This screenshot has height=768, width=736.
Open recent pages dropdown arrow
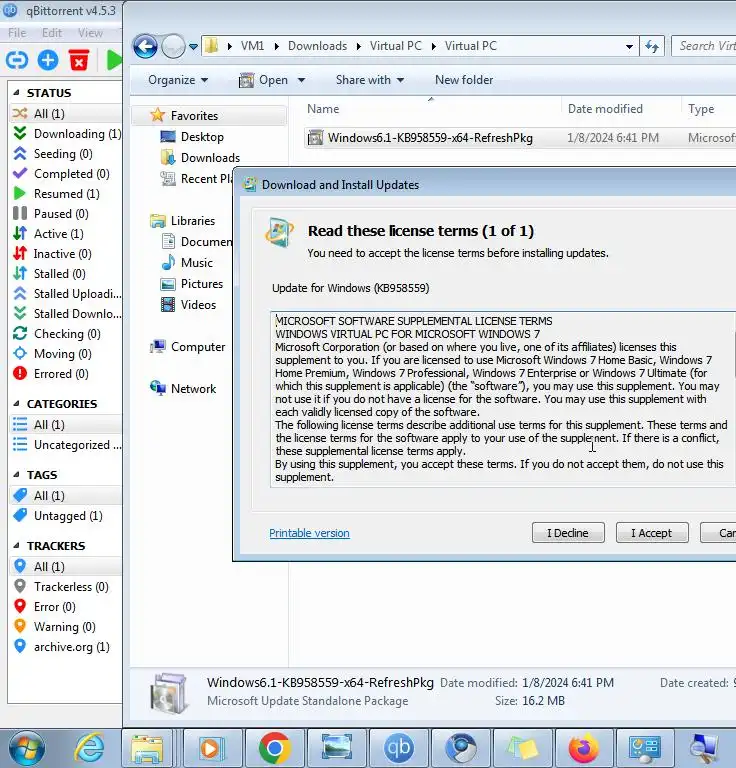pyautogui.click(x=193, y=47)
